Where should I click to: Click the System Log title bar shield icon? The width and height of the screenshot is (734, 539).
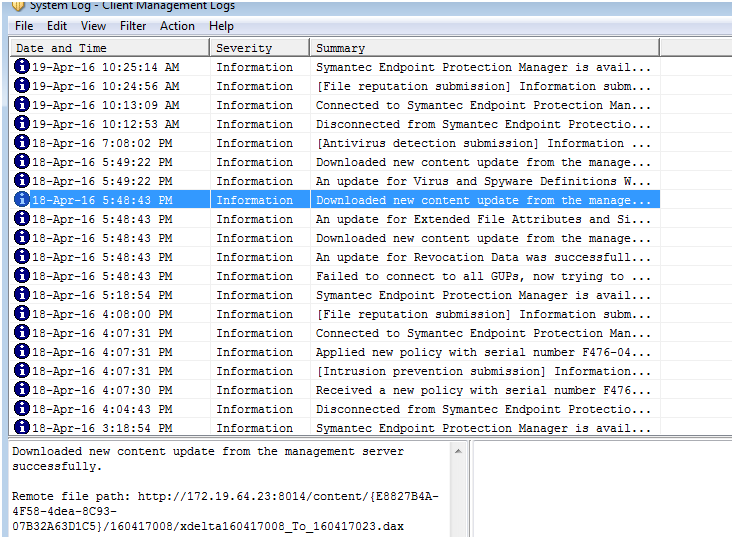point(18,5)
